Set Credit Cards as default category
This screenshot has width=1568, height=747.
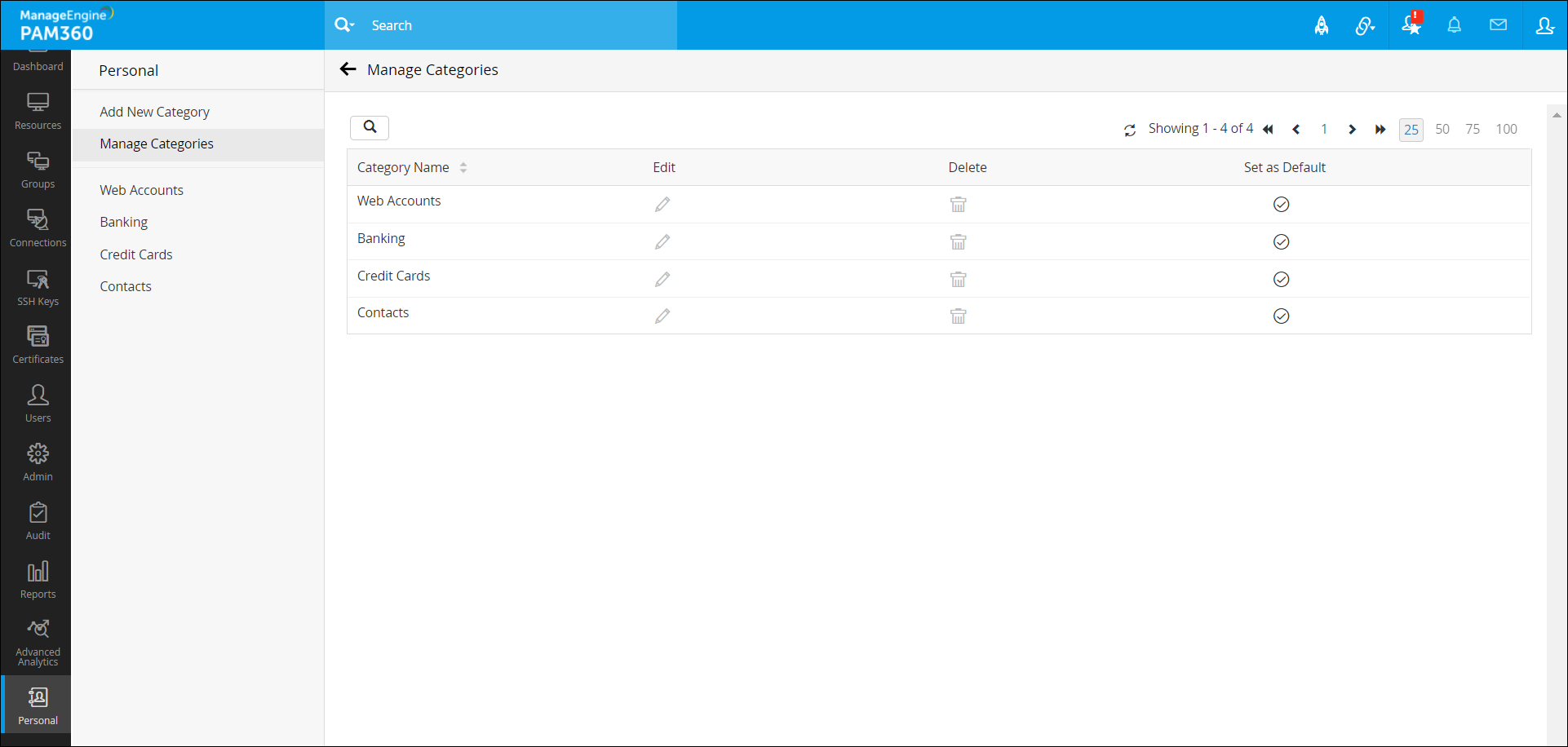pyautogui.click(x=1281, y=280)
